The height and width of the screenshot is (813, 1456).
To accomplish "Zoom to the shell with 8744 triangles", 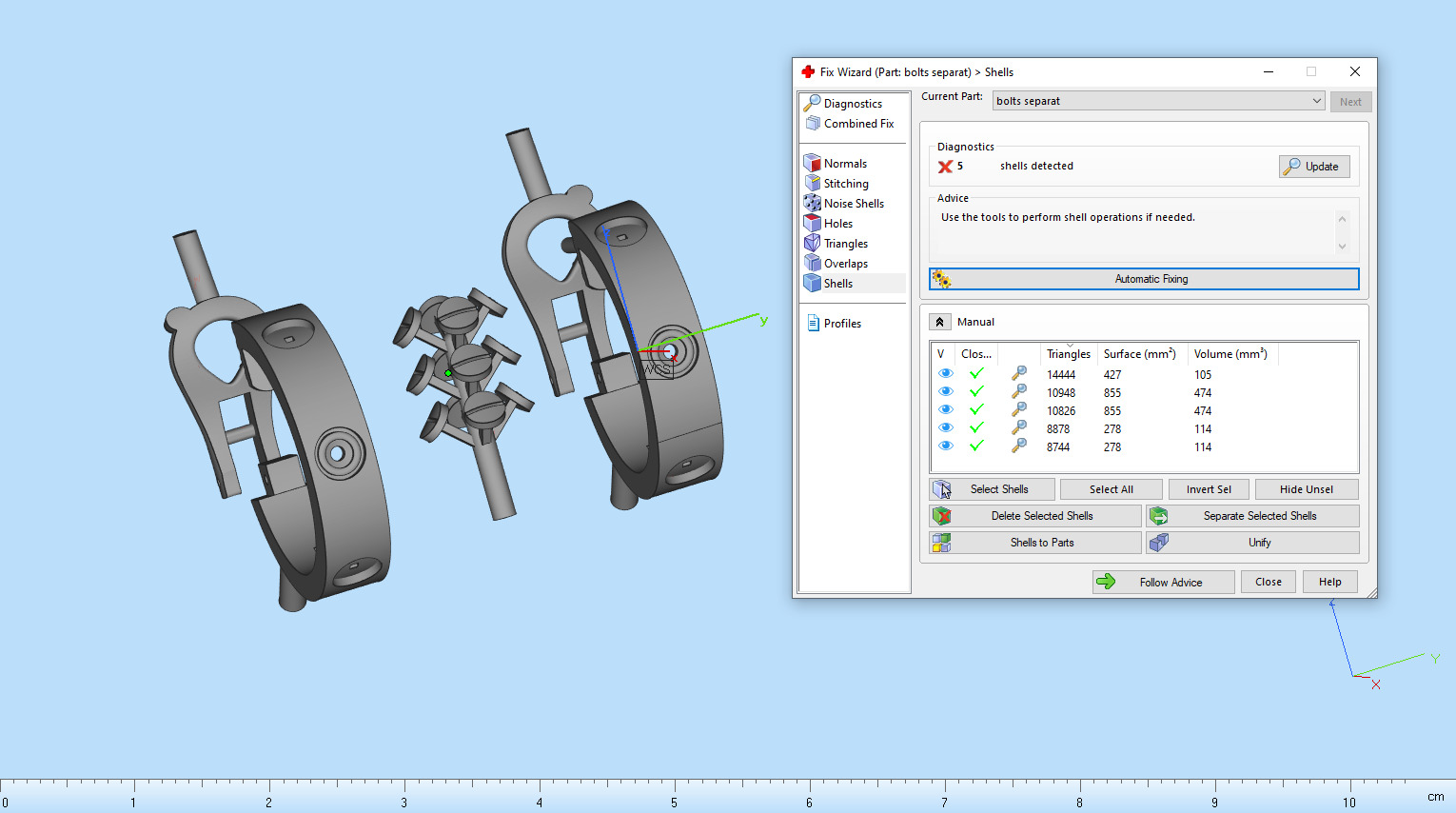I will click(1018, 446).
